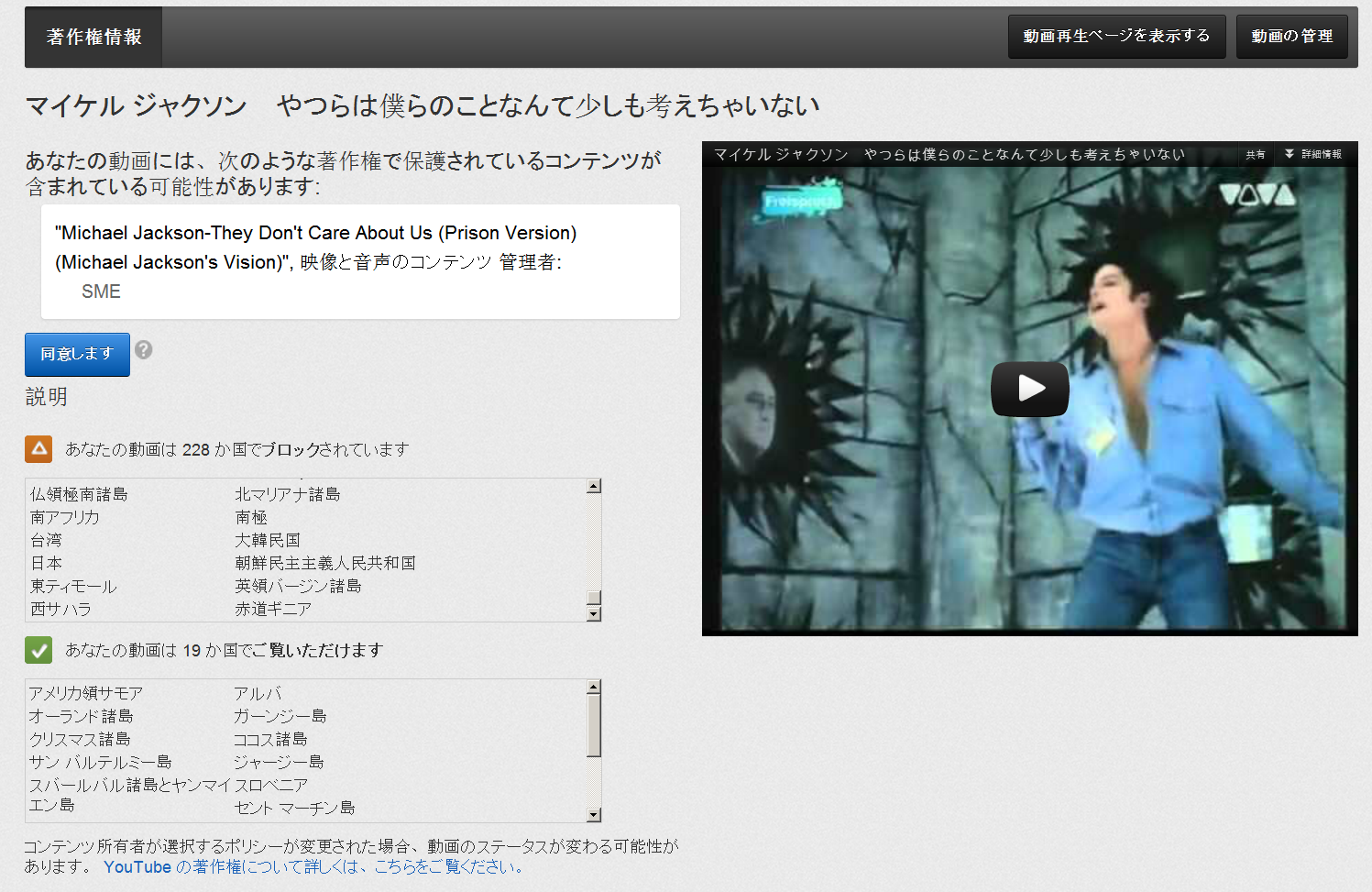Select ココス諸島 in viewable list
The image size is (1372, 892).
pos(270,739)
